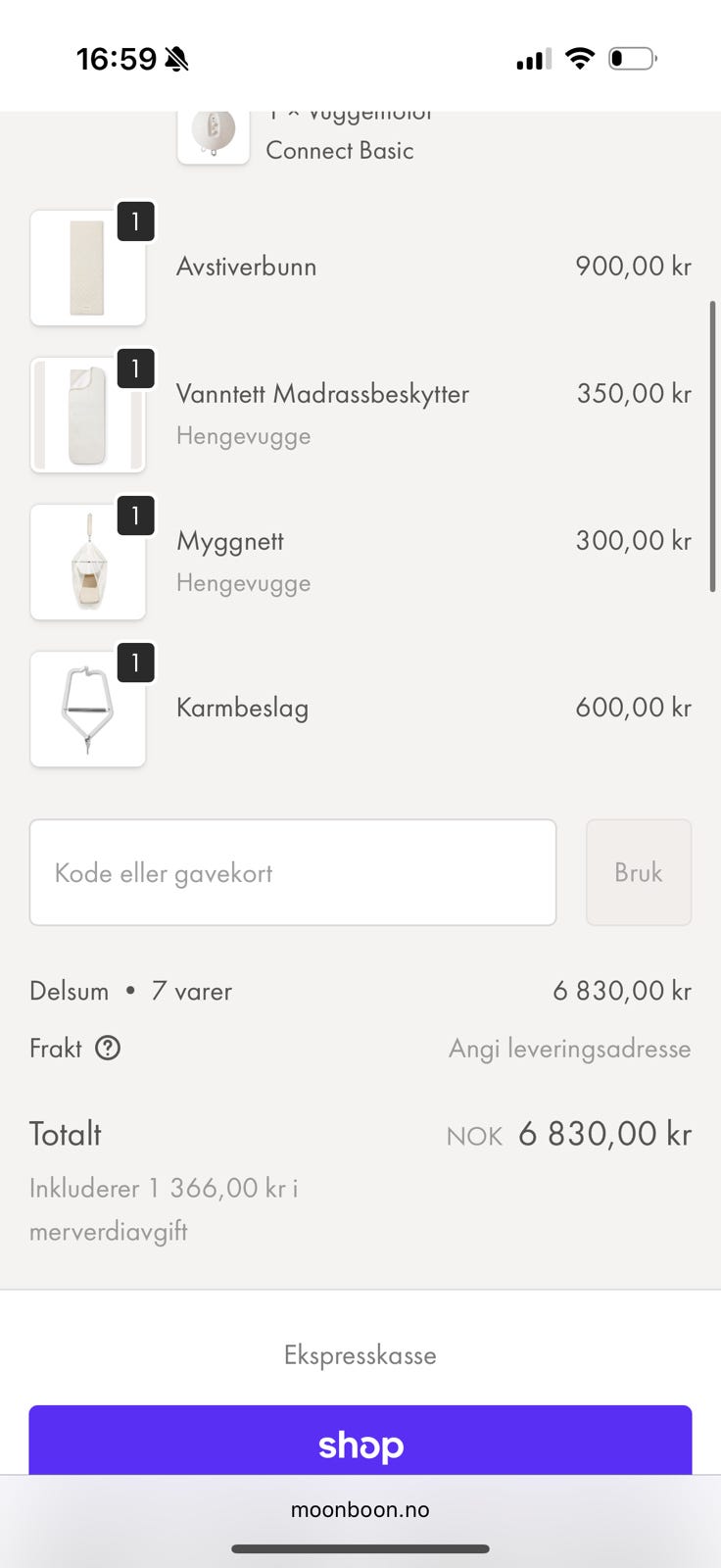Pay with the purple Shop button
Viewport: 721px width, 1568px height.
point(360,1441)
